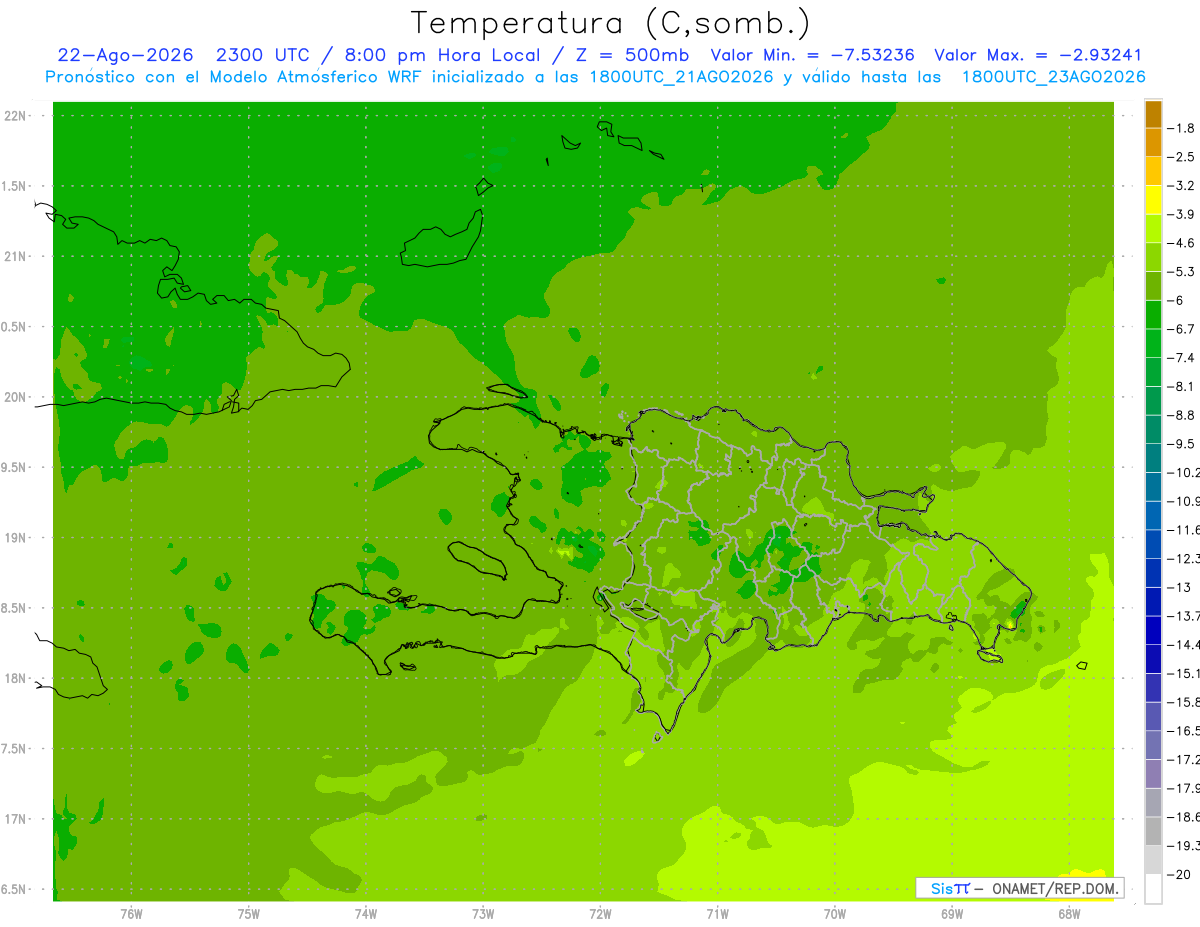Click the purple legend swatch between -17.2 and -17.9
Viewport: 1200px width, 927px height.
[1153, 774]
